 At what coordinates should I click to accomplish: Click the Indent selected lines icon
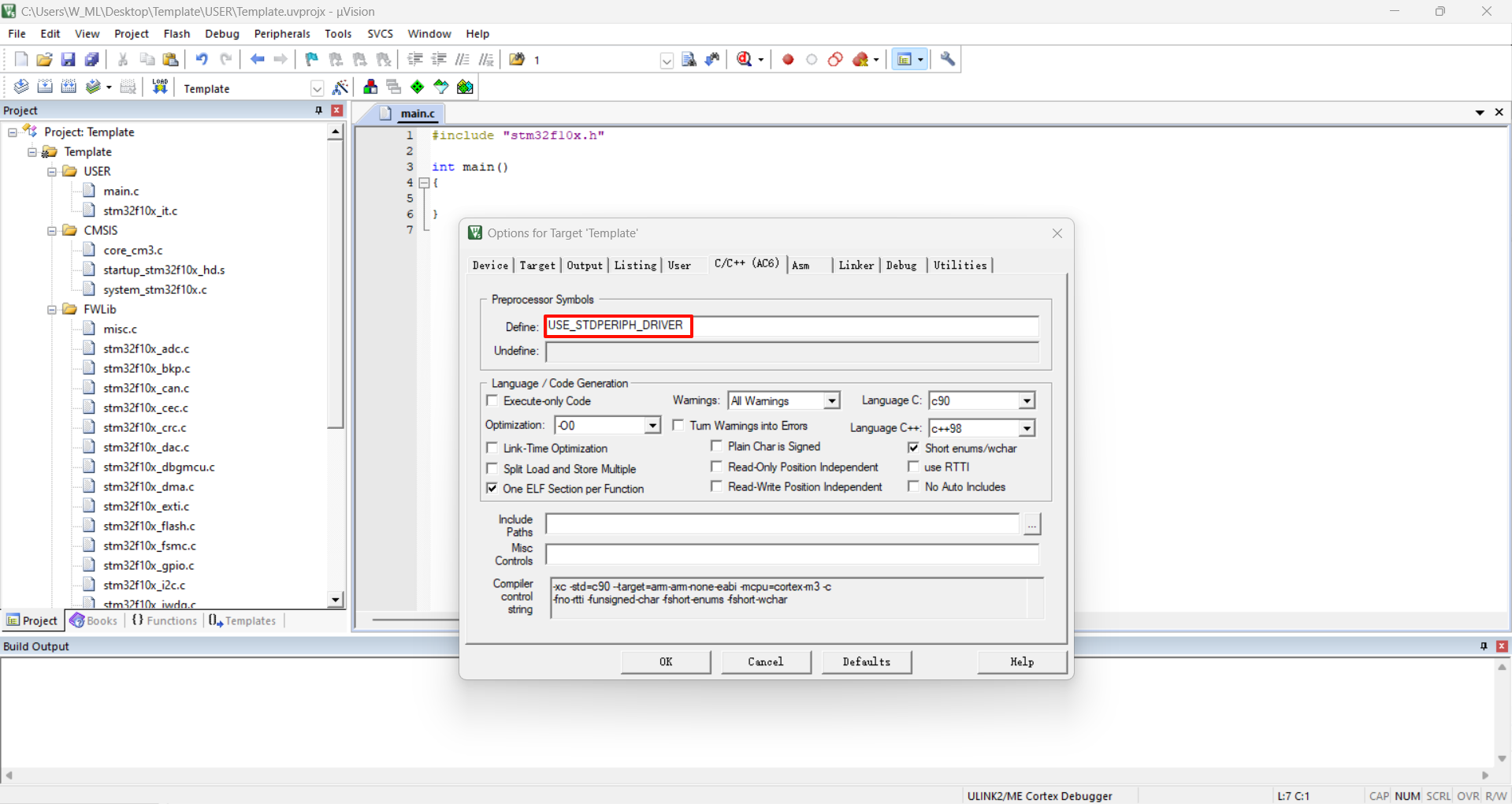pyautogui.click(x=415, y=59)
